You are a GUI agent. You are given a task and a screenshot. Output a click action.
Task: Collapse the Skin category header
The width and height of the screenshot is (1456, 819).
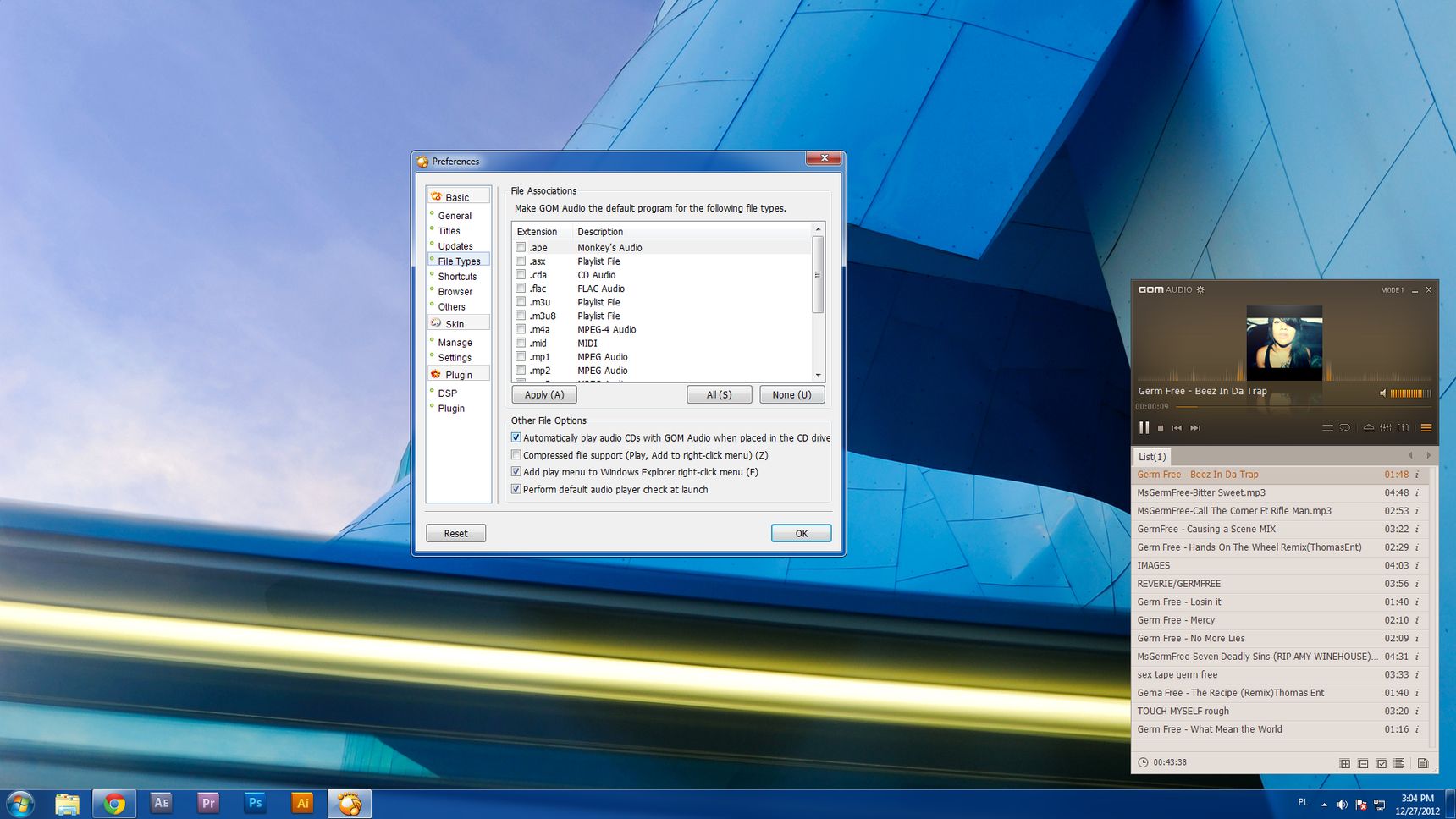coord(459,323)
